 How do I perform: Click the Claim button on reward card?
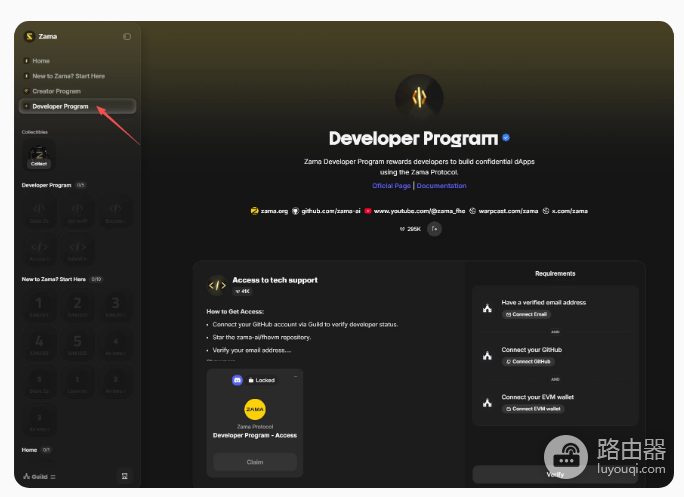[255, 462]
